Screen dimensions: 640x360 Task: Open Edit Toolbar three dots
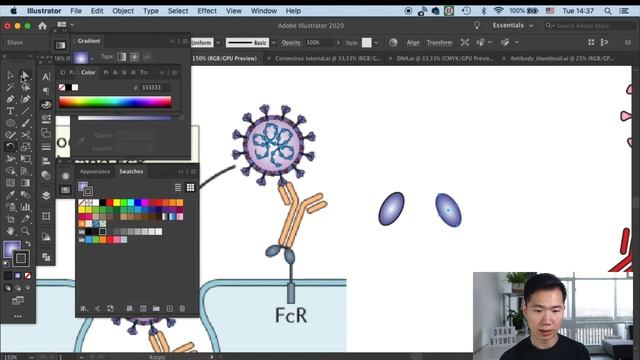18,316
